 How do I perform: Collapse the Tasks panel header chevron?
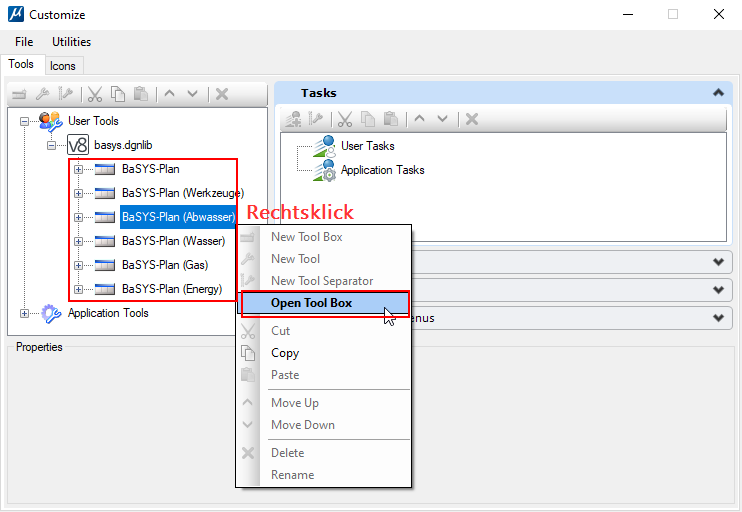pyautogui.click(x=717, y=93)
